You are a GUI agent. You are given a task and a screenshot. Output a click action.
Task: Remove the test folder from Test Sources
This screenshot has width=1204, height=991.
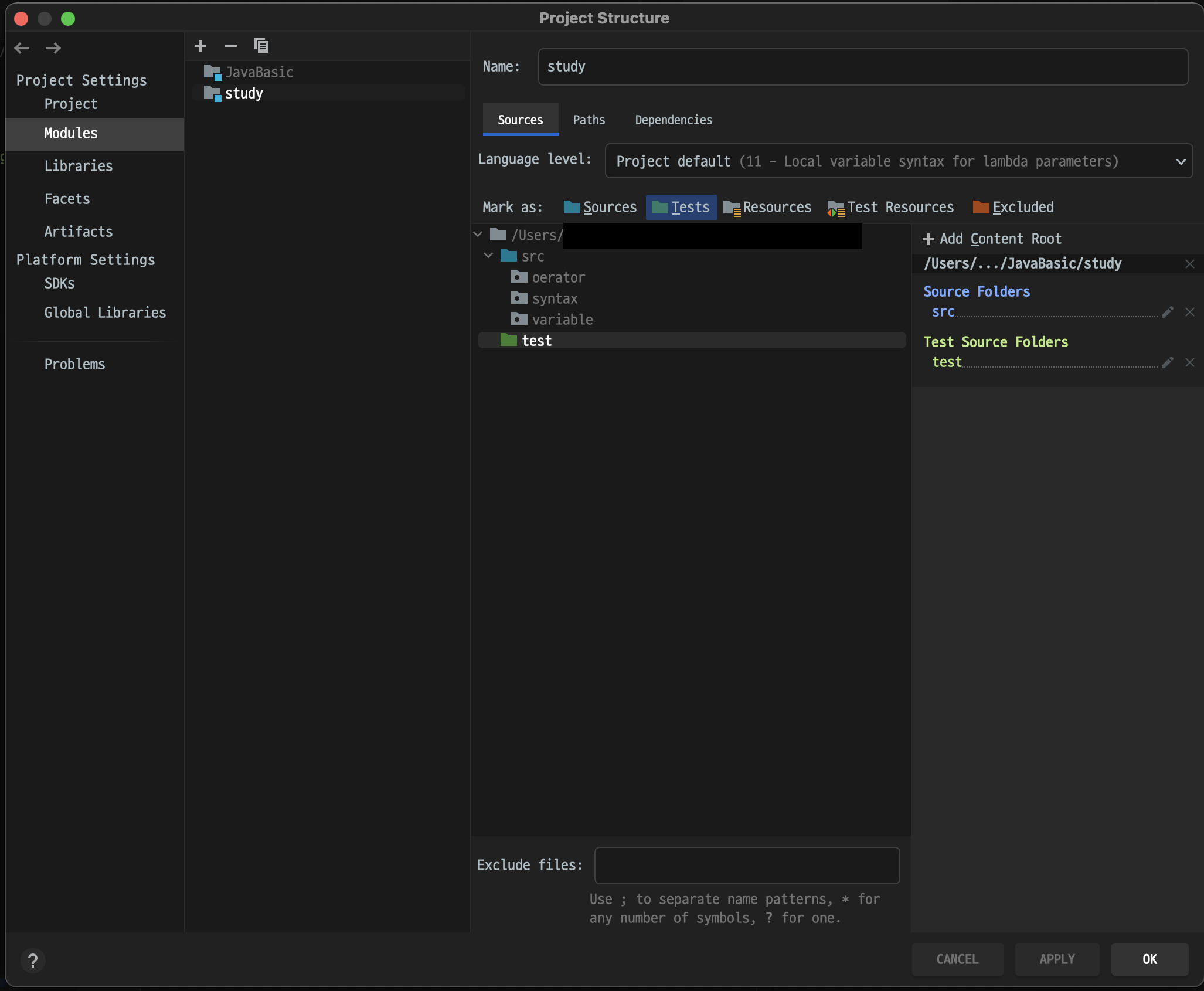(x=1189, y=362)
